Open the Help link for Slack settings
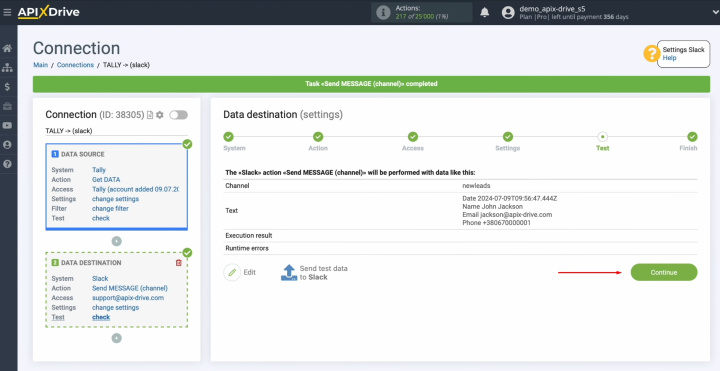Screen dimensions: 720x371 click(x=669, y=58)
